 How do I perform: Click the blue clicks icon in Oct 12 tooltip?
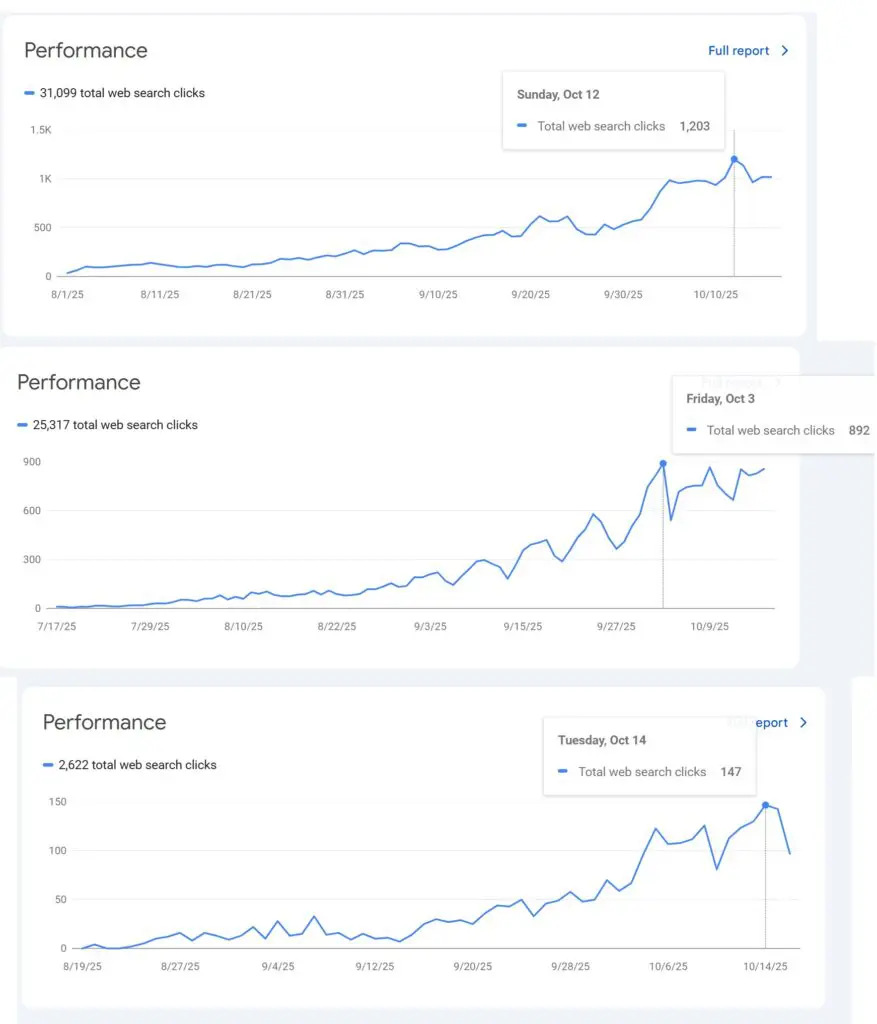point(521,126)
